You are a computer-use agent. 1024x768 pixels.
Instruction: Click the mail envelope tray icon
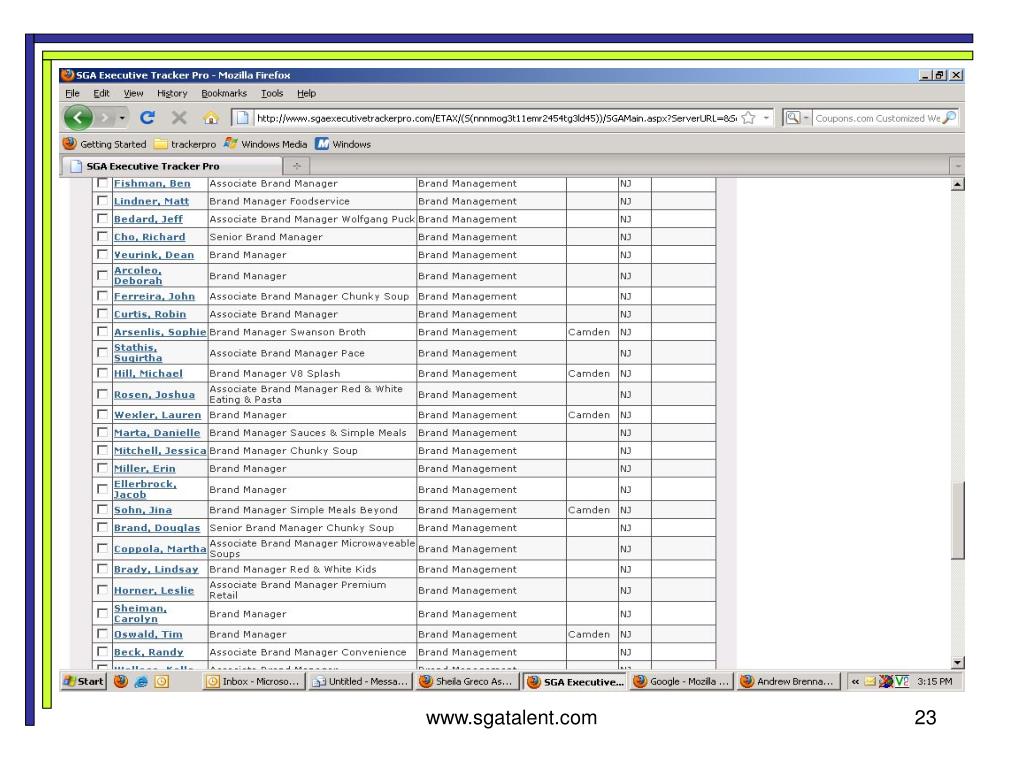point(870,681)
